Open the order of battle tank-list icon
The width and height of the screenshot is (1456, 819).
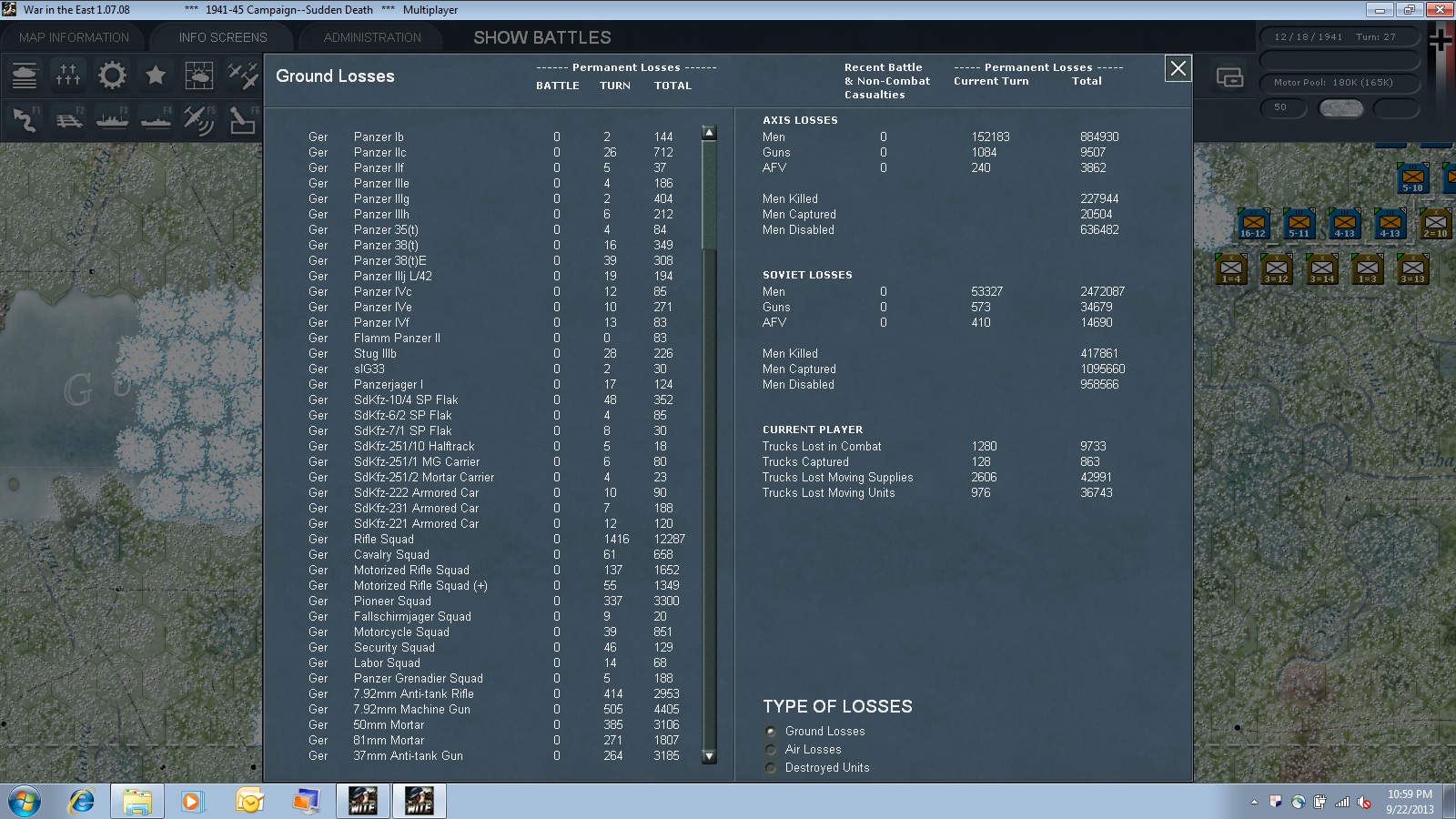coord(25,76)
